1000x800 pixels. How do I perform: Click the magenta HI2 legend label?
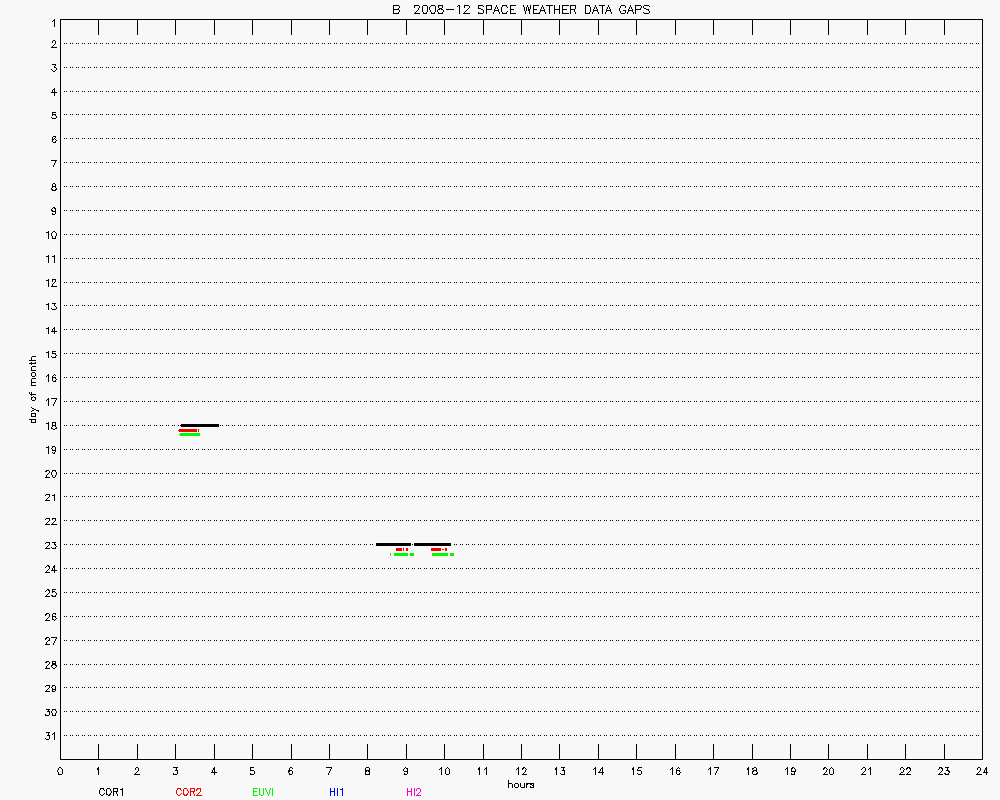(x=413, y=792)
